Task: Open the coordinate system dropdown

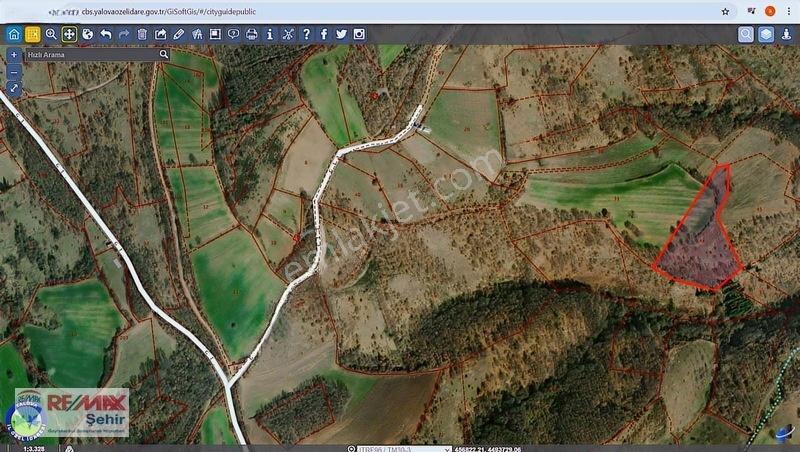Action: tap(404, 449)
